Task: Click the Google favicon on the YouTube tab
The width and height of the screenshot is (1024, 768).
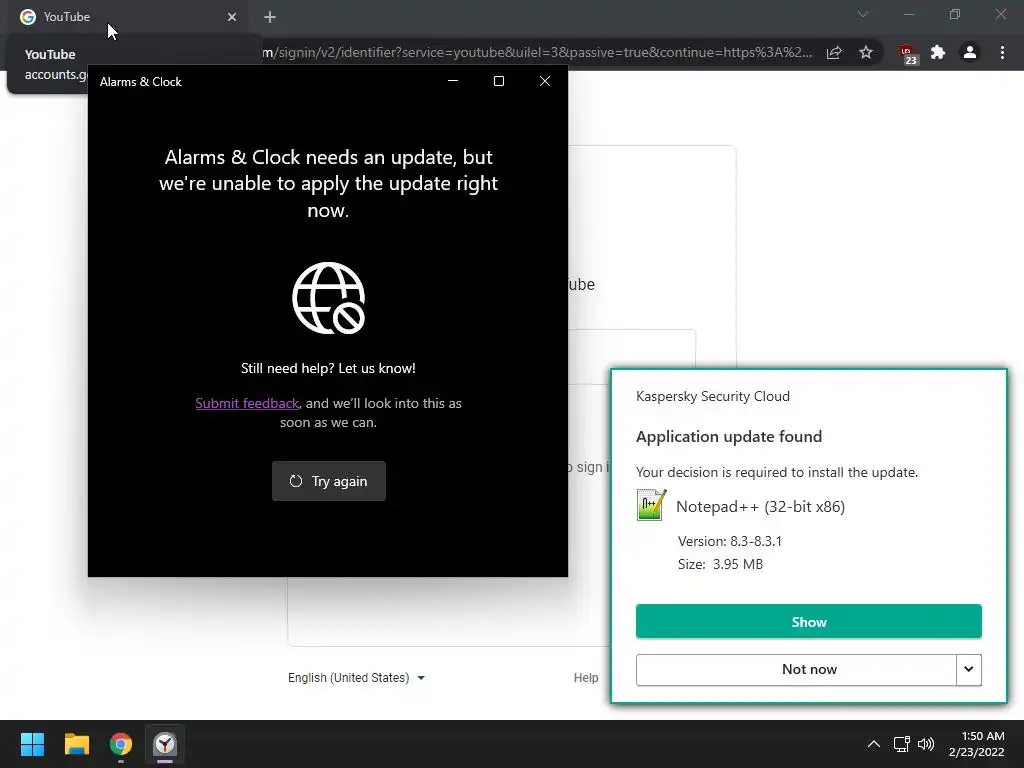Action: point(27,17)
